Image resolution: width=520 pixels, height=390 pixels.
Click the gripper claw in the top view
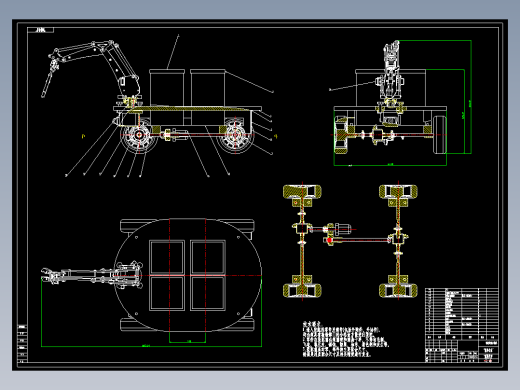(48, 275)
